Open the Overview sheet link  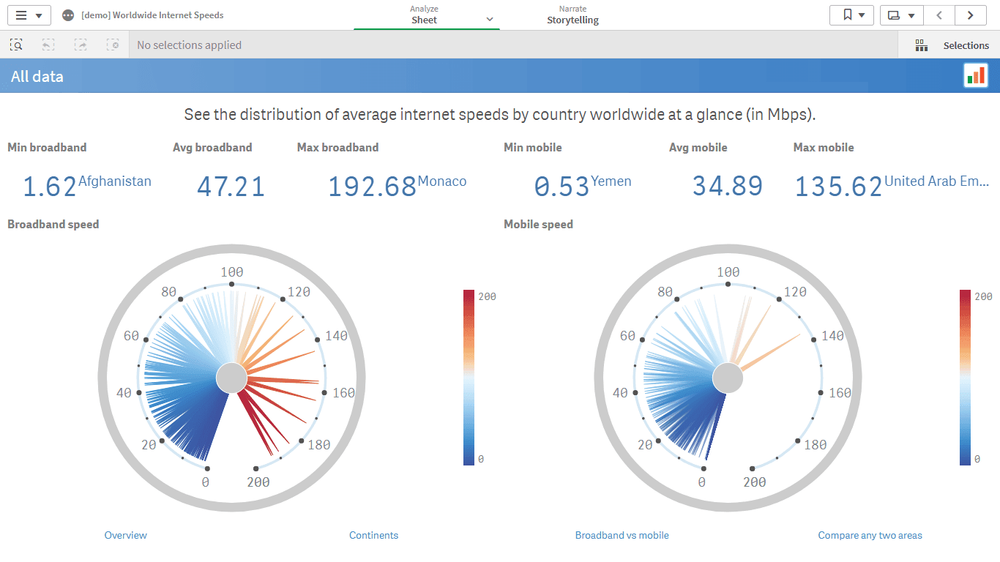pyautogui.click(x=126, y=536)
